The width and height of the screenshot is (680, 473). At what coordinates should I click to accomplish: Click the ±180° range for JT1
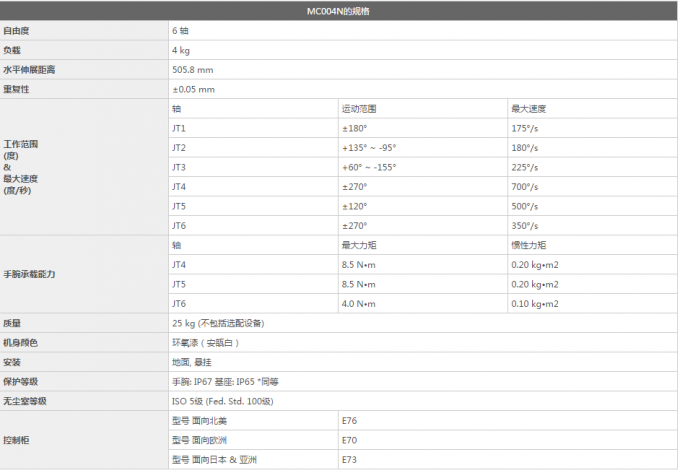click(355, 128)
